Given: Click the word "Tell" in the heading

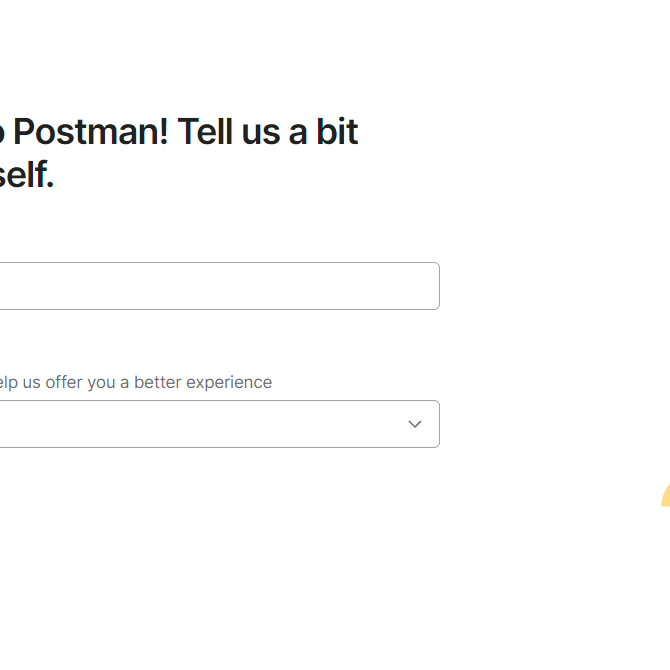Looking at the screenshot, I should pos(205,132).
